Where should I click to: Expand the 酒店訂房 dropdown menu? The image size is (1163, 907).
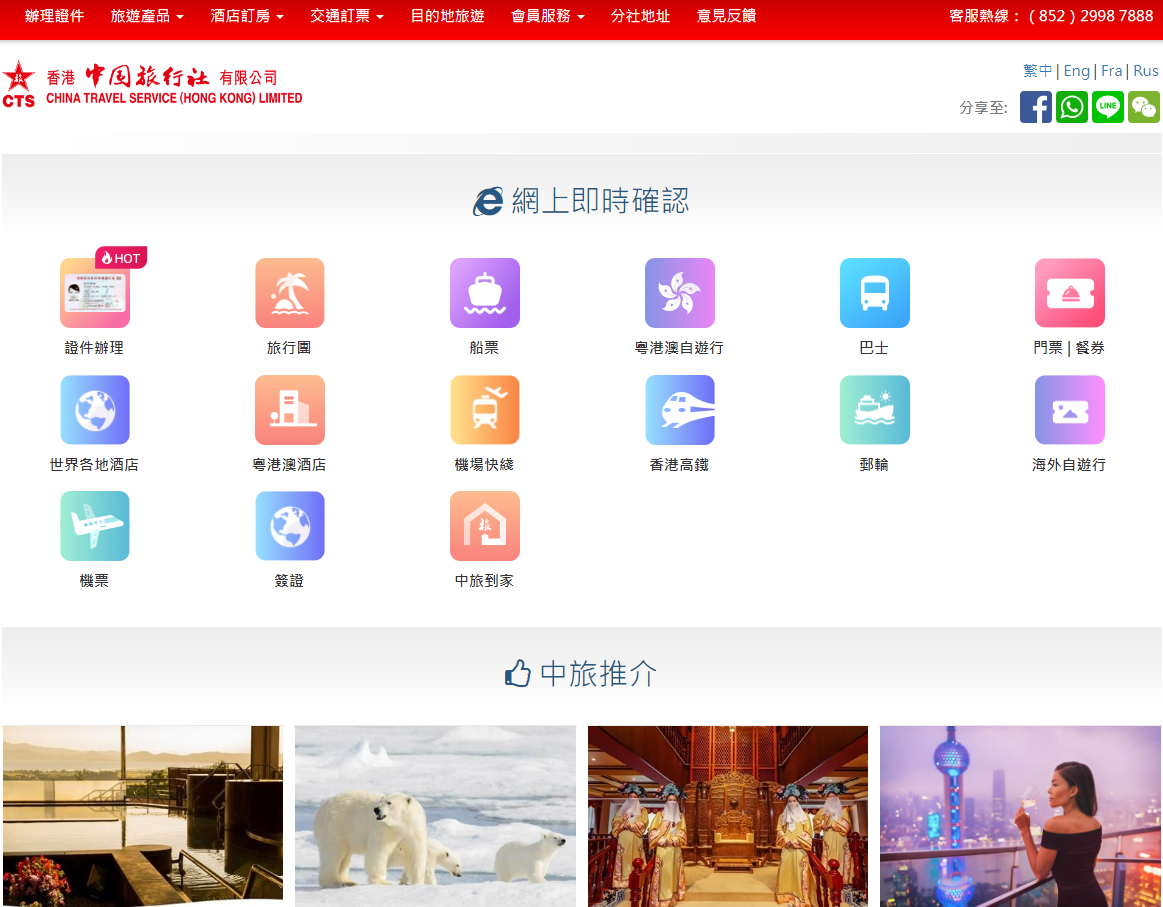tap(247, 16)
